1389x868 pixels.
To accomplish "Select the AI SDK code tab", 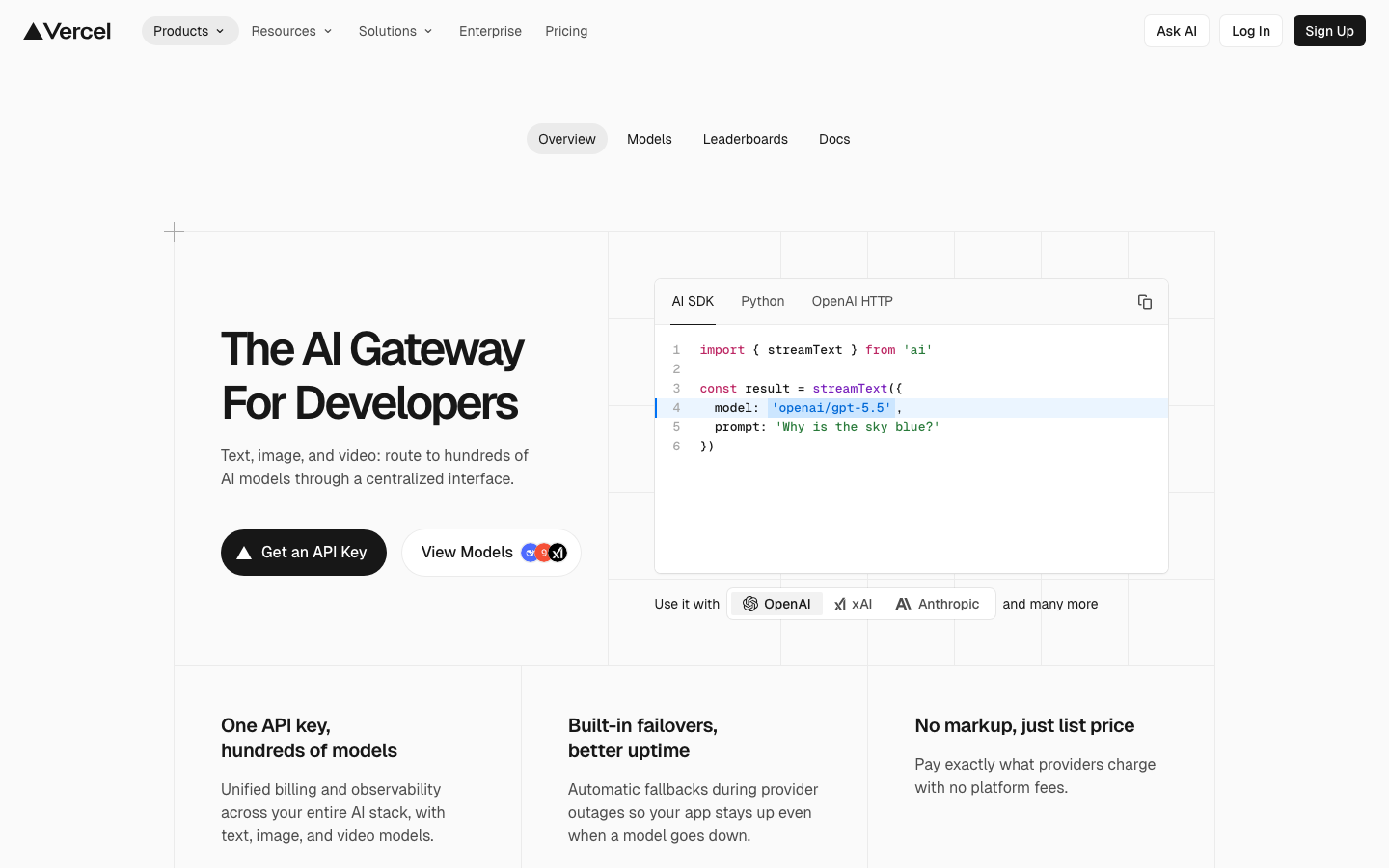I will pyautogui.click(x=693, y=301).
